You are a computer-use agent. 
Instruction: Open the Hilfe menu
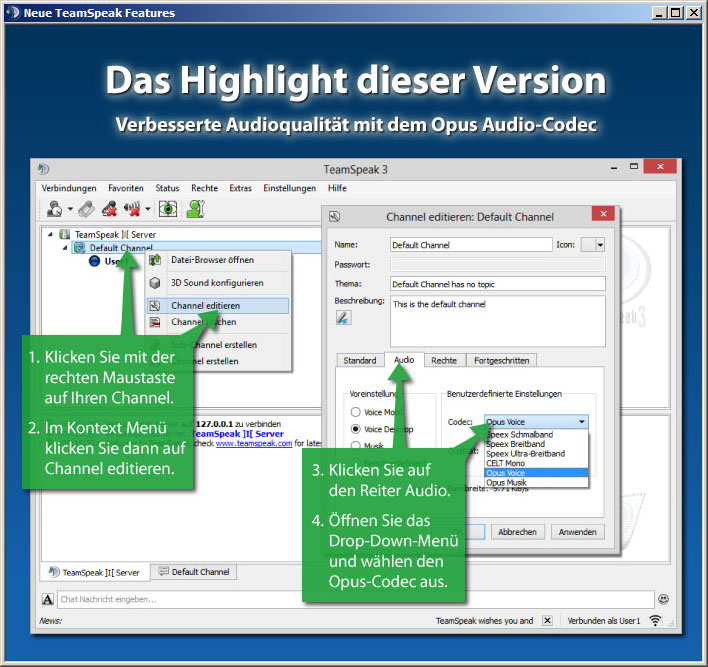coord(337,188)
